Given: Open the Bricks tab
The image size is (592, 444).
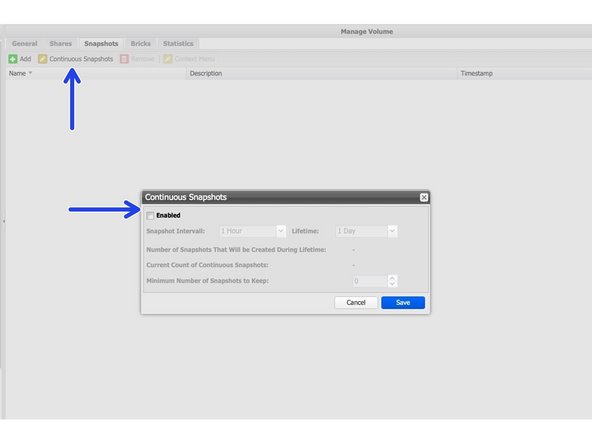Looking at the screenshot, I should tap(140, 44).
